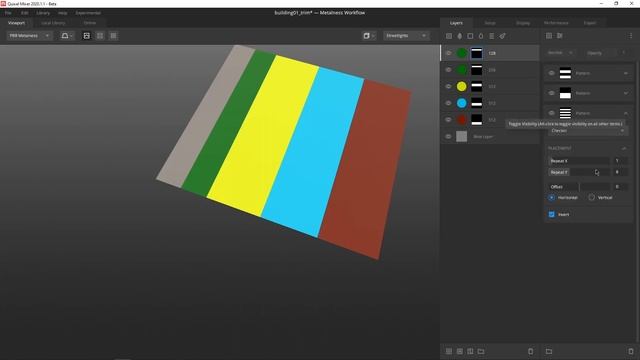The height and width of the screenshot is (360, 640).
Task: Add a surface layer from layer toolbar
Action: (449, 36)
